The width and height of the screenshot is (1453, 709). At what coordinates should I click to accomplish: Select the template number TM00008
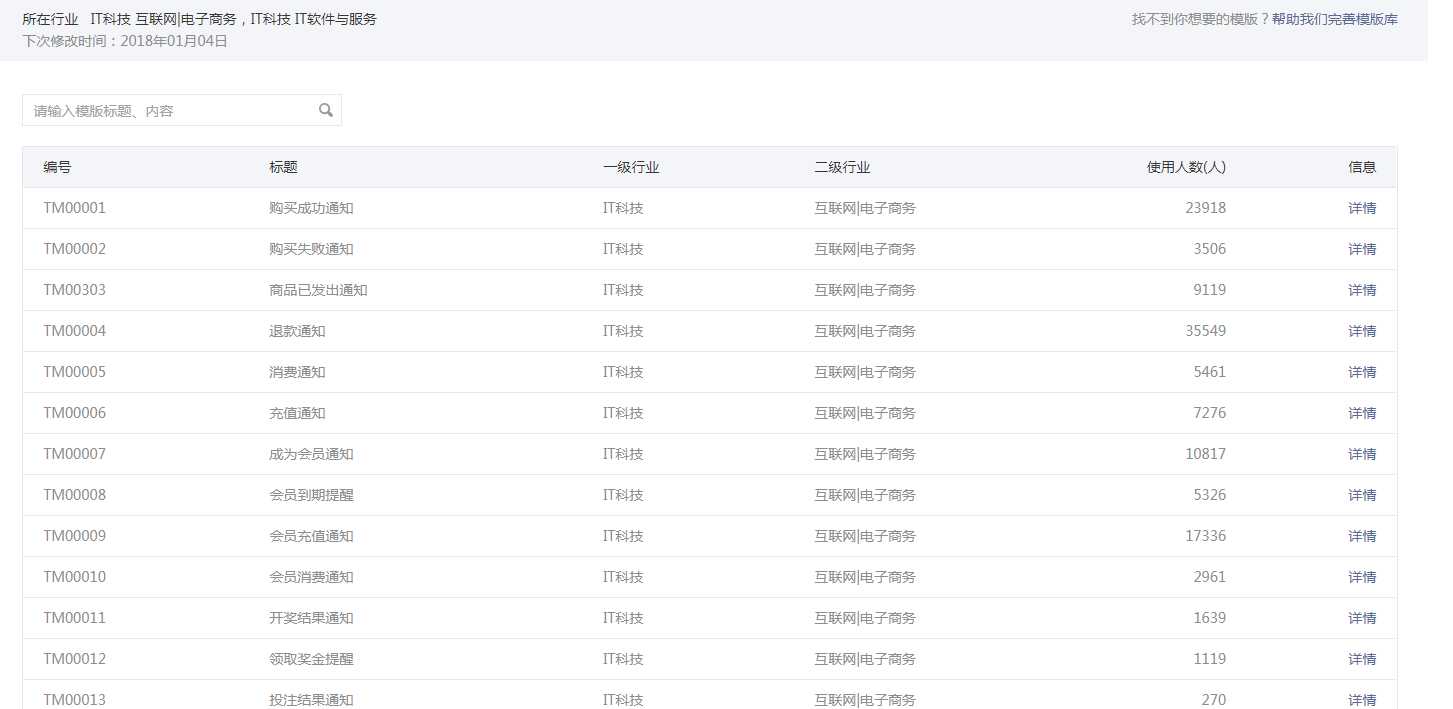click(74, 495)
